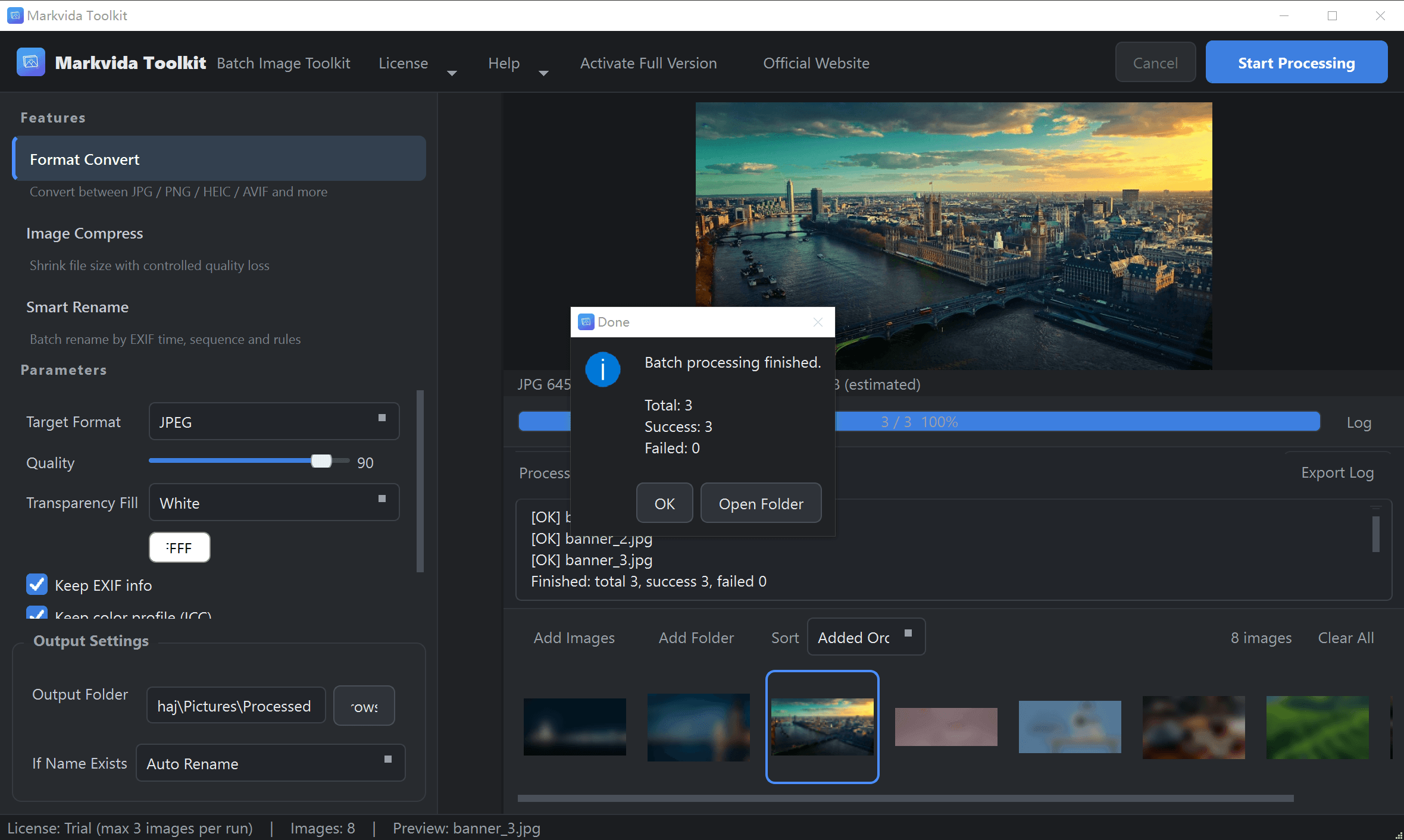Expand the License menu arrow

click(452, 73)
